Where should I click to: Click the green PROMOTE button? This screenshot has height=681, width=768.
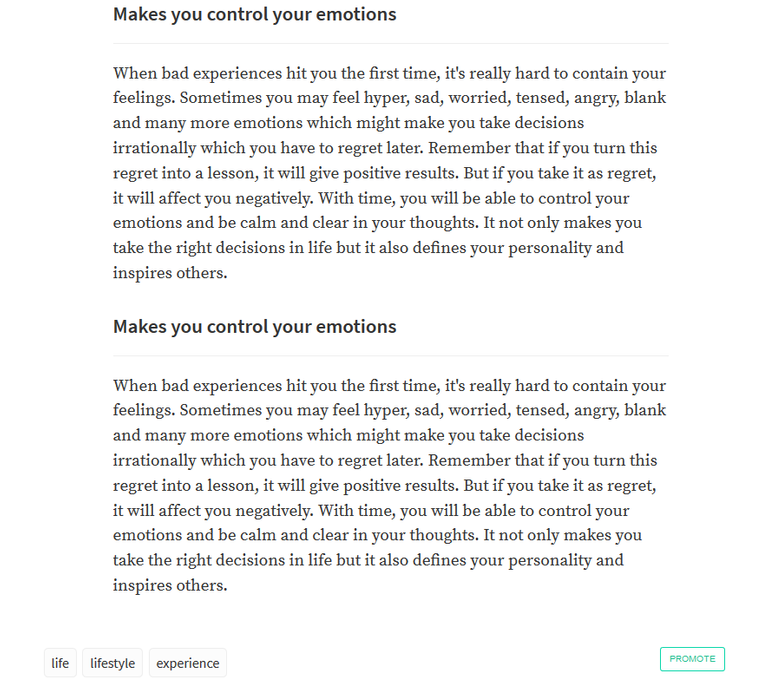[692, 659]
